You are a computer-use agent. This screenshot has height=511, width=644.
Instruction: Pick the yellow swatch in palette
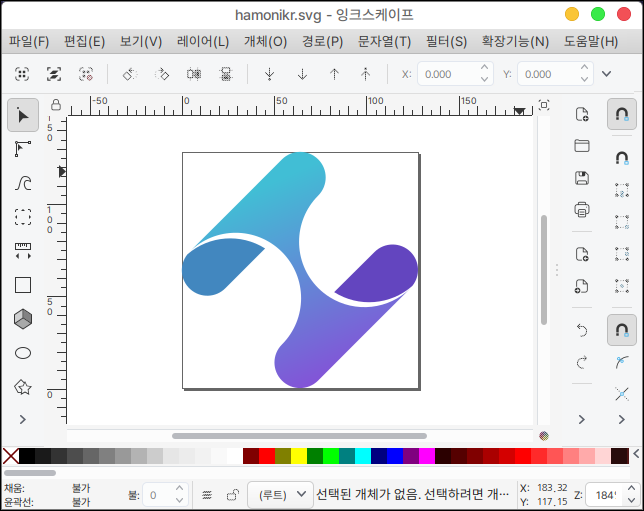pyautogui.click(x=299, y=456)
